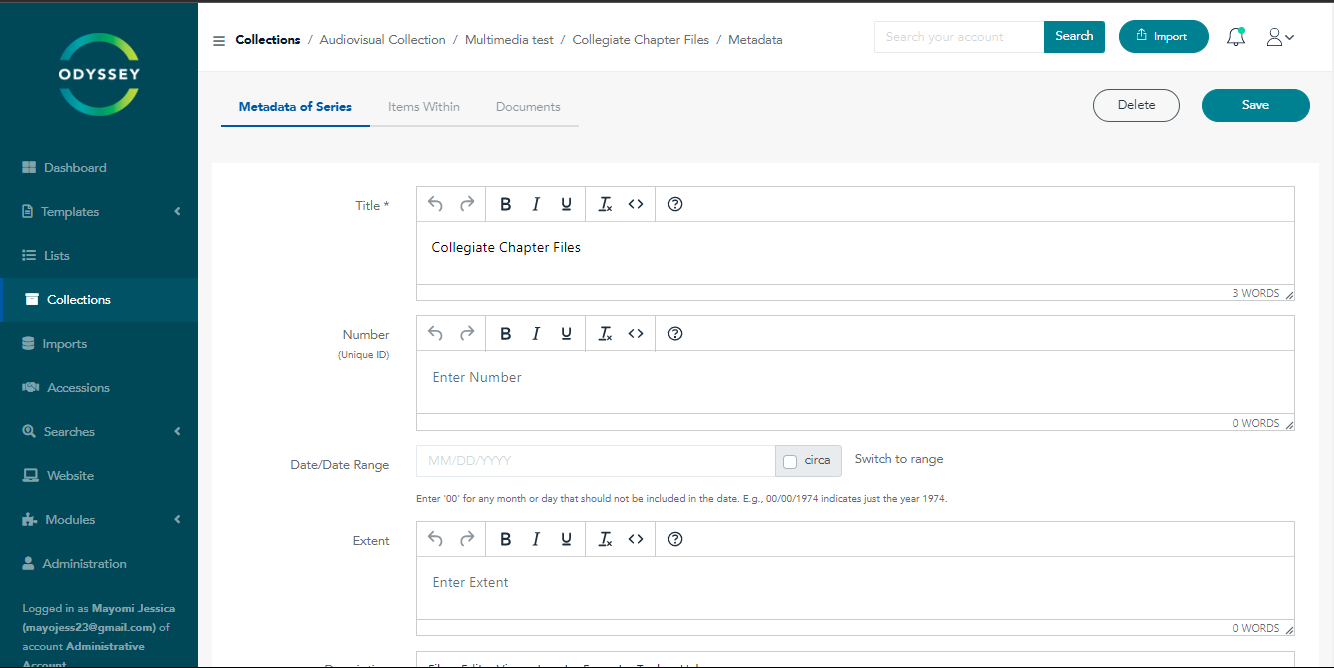Click the Save button
1334x668 pixels.
[x=1255, y=105]
